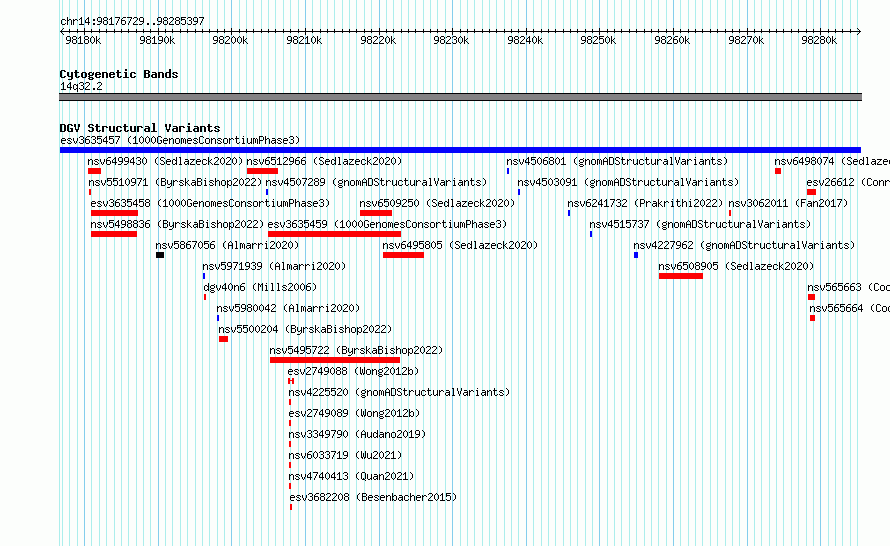Select esv2749089 Wong2012b label
Screen dimensions: 890x546
pos(354,413)
